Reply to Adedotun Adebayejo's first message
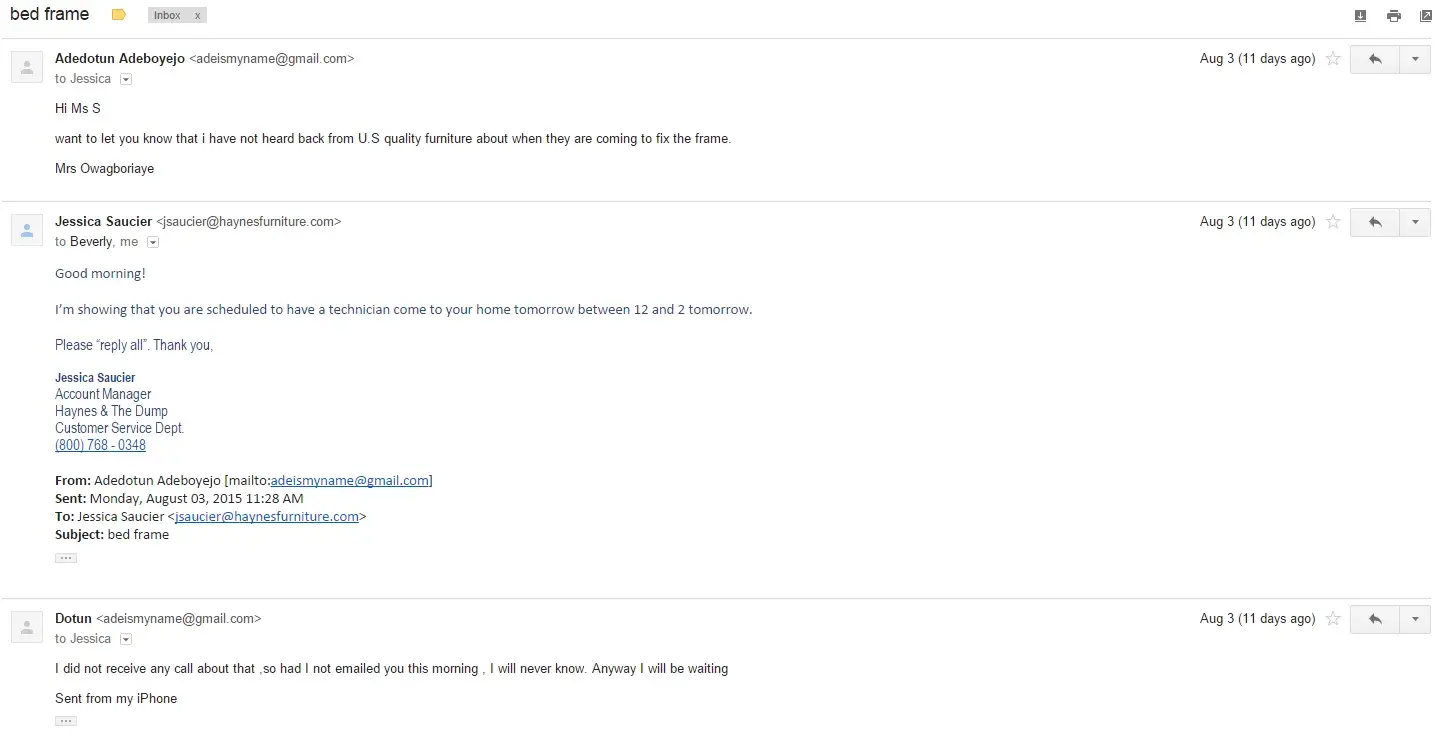 1375,59
